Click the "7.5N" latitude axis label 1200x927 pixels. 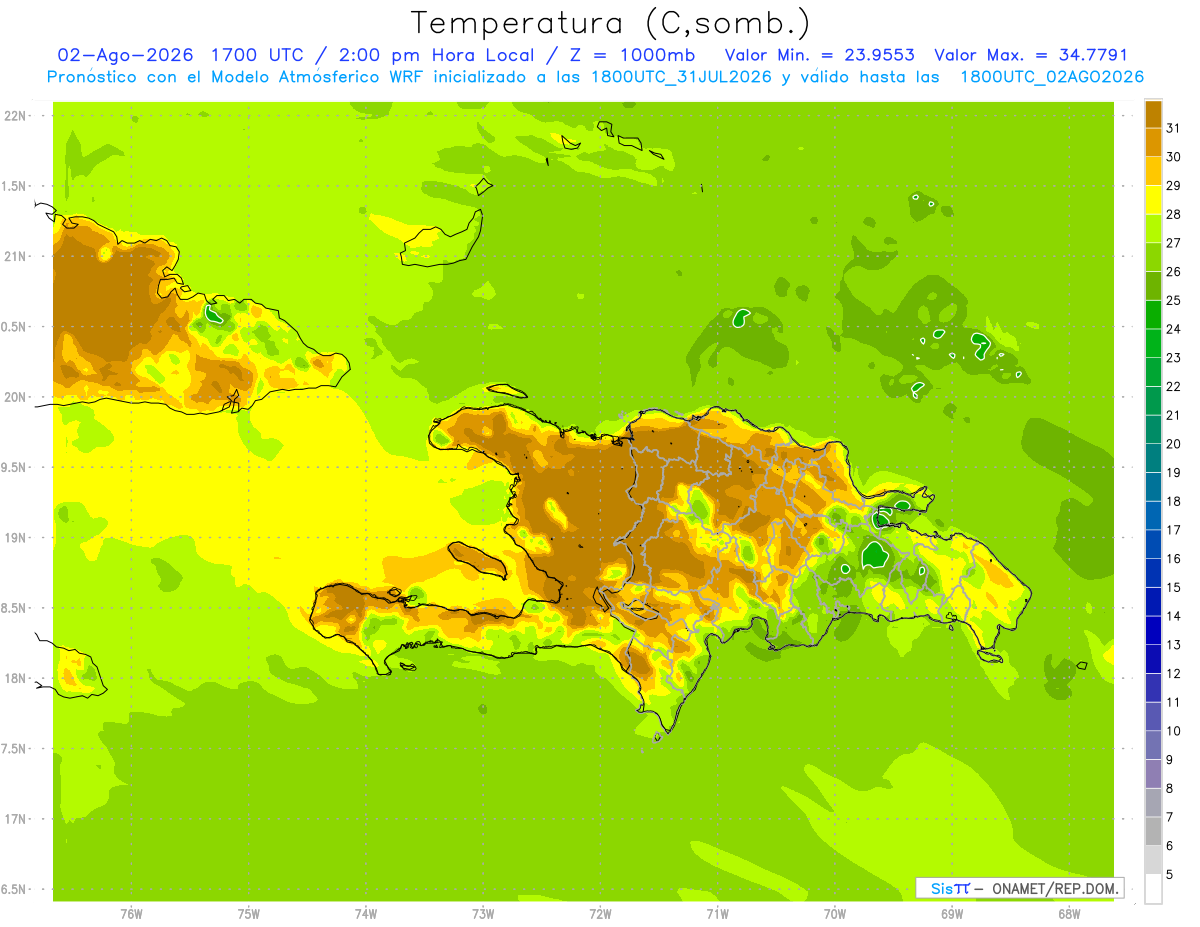pyautogui.click(x=15, y=748)
